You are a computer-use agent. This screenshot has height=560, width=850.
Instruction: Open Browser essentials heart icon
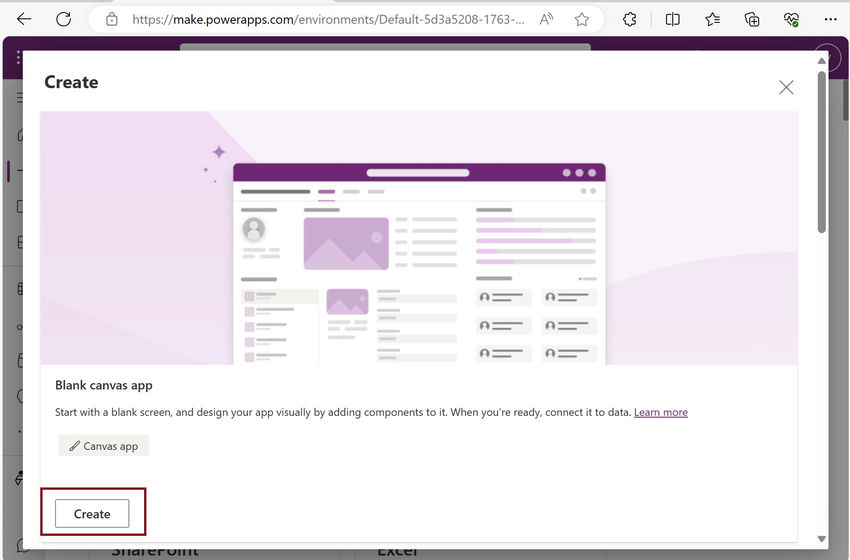click(791, 20)
